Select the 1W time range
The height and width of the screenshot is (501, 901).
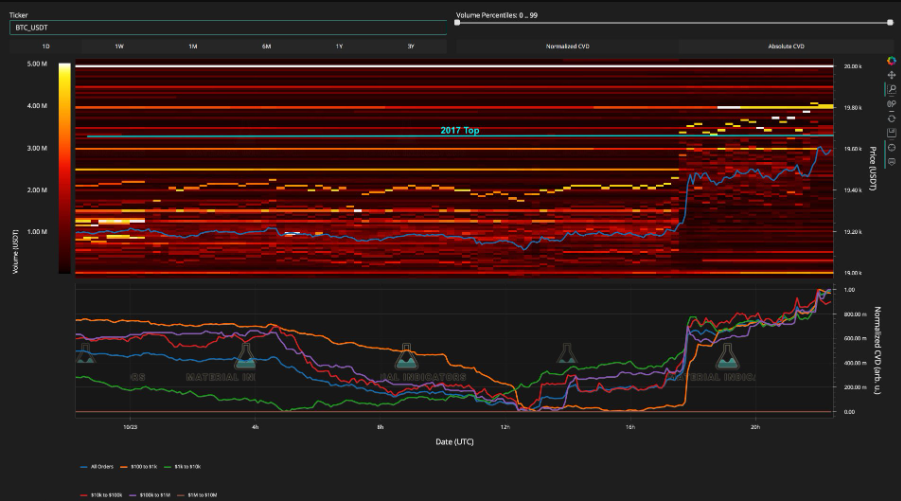pos(119,47)
